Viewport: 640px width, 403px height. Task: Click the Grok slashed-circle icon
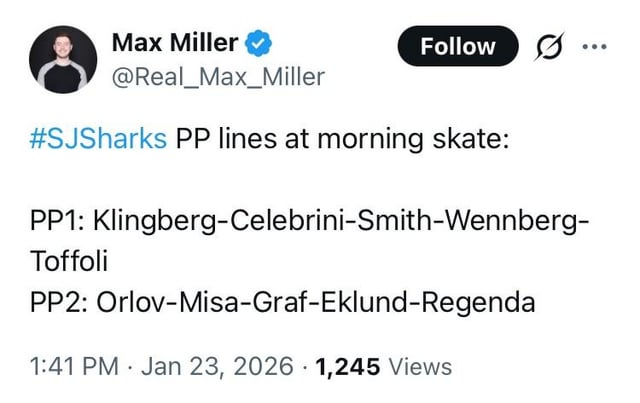pyautogui.click(x=546, y=46)
